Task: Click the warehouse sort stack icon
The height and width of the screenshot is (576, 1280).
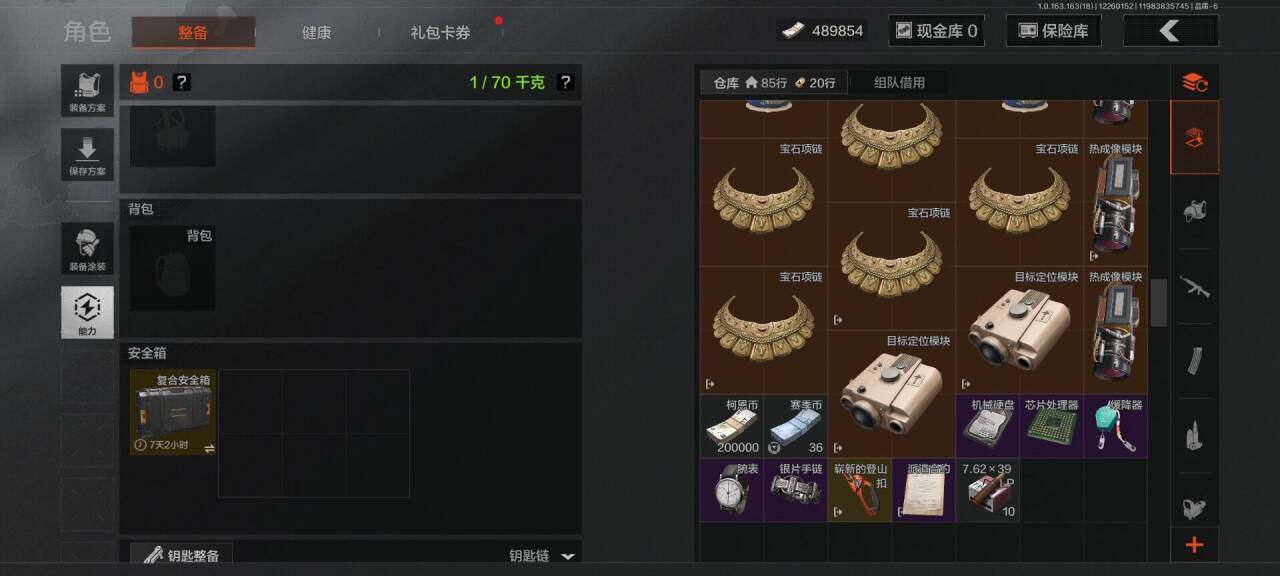Action: click(1195, 82)
